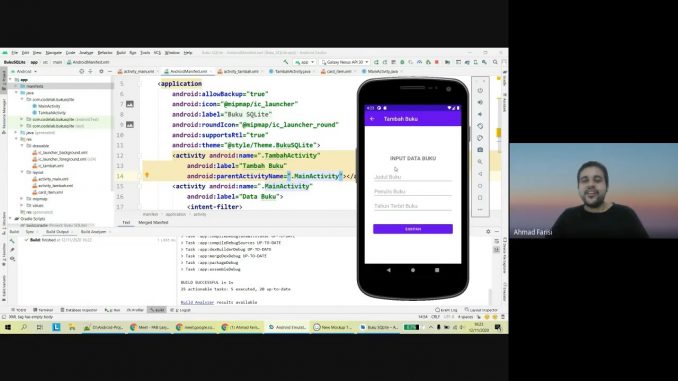The height and width of the screenshot is (381, 678).
Task: Click the red Stop button in toolbar
Action: (437, 62)
